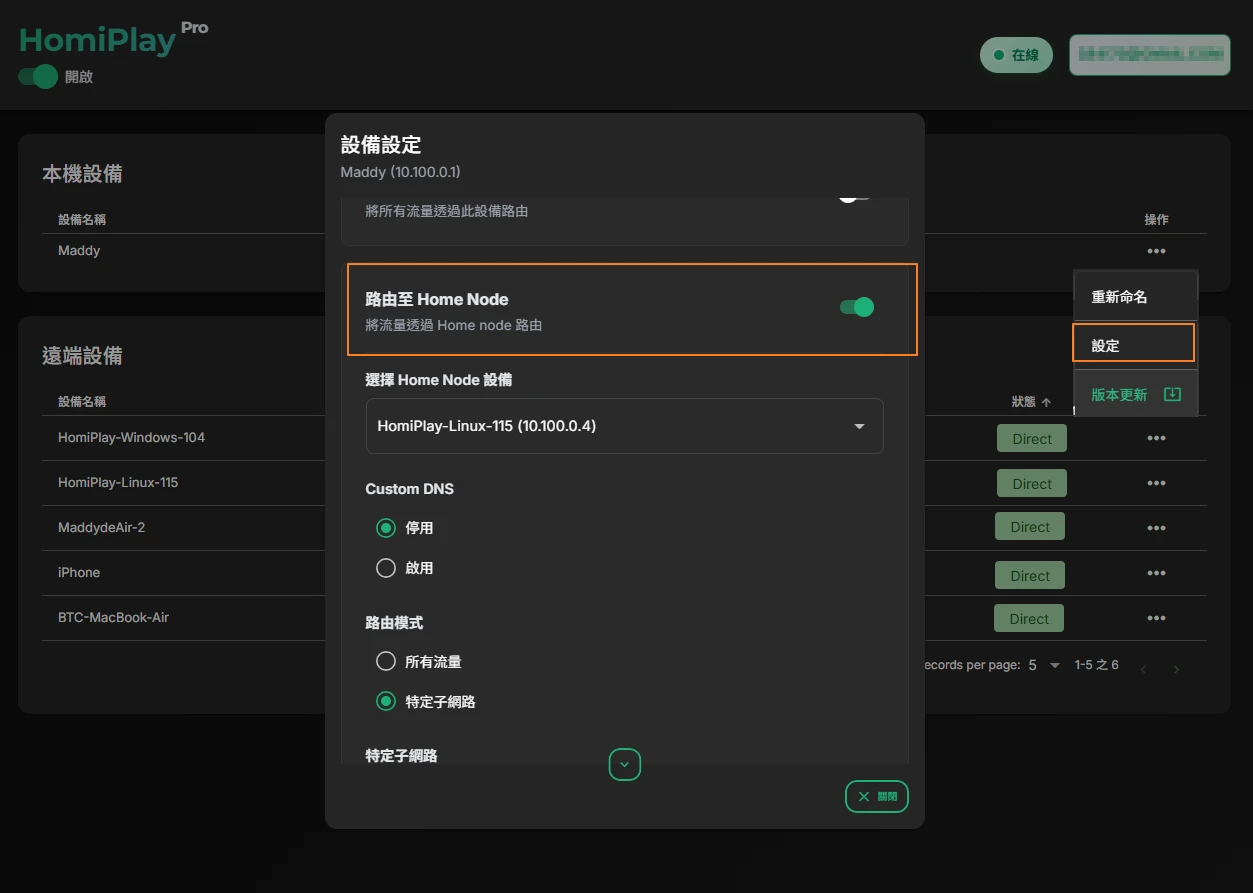Click the 操作 column header
This screenshot has width=1253, height=893.
(x=1156, y=219)
